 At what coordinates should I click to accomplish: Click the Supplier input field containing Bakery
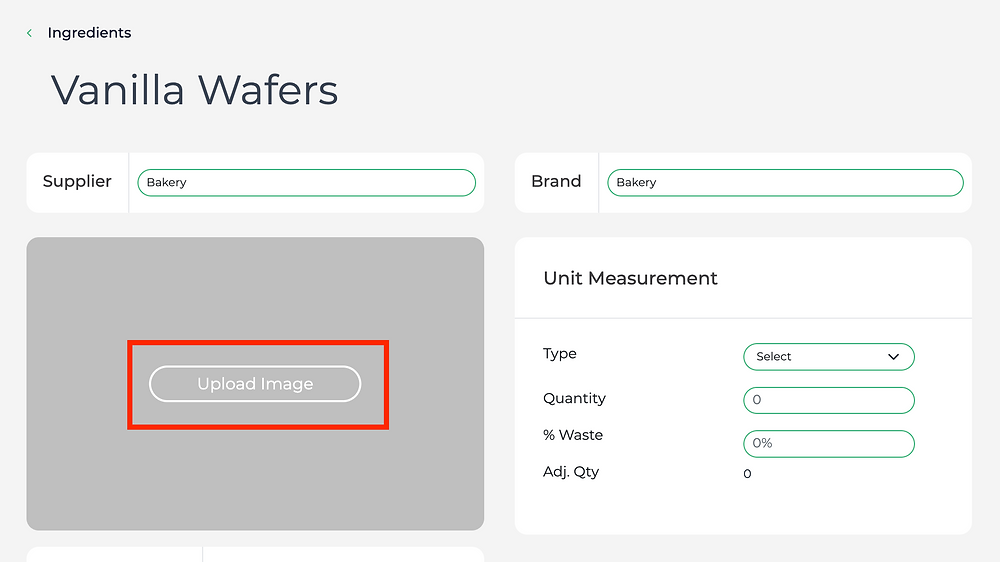tap(307, 182)
